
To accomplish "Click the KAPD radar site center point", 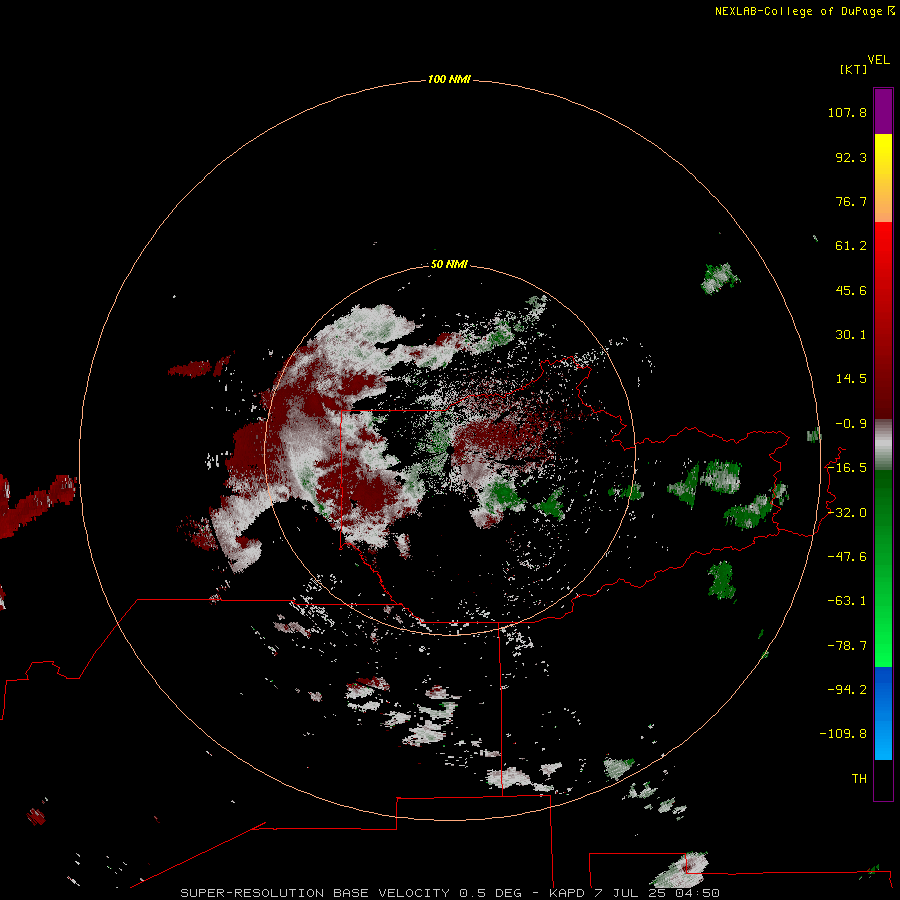I will (x=450, y=451).
